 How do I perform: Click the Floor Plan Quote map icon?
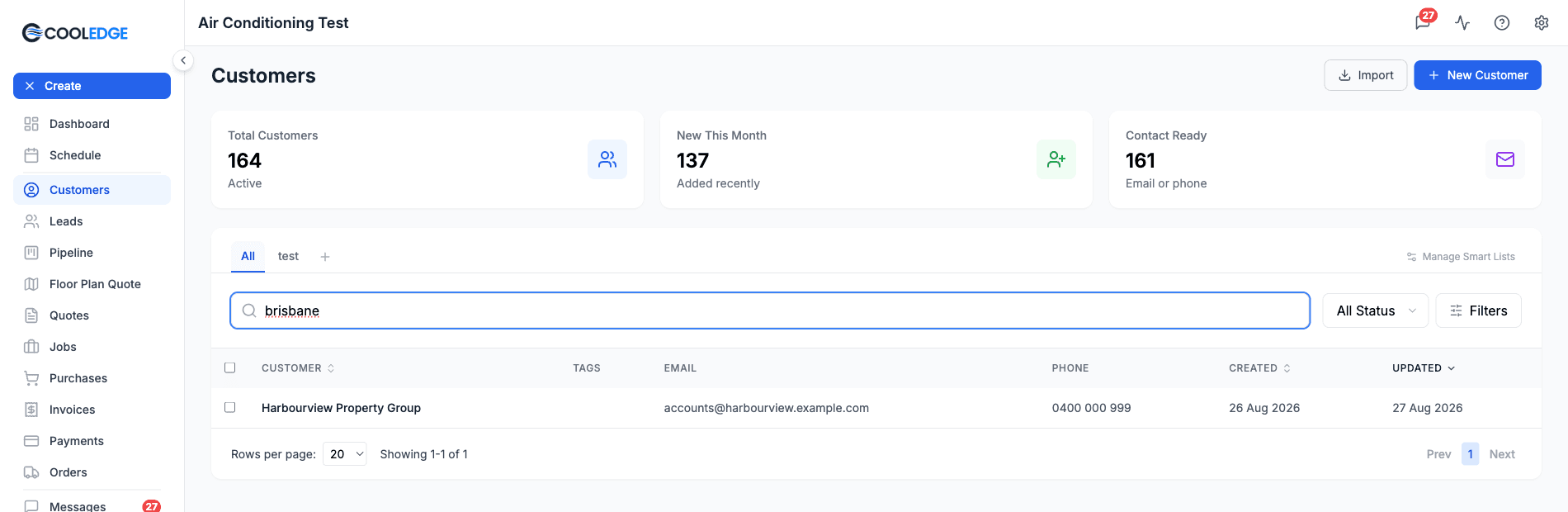point(31,284)
